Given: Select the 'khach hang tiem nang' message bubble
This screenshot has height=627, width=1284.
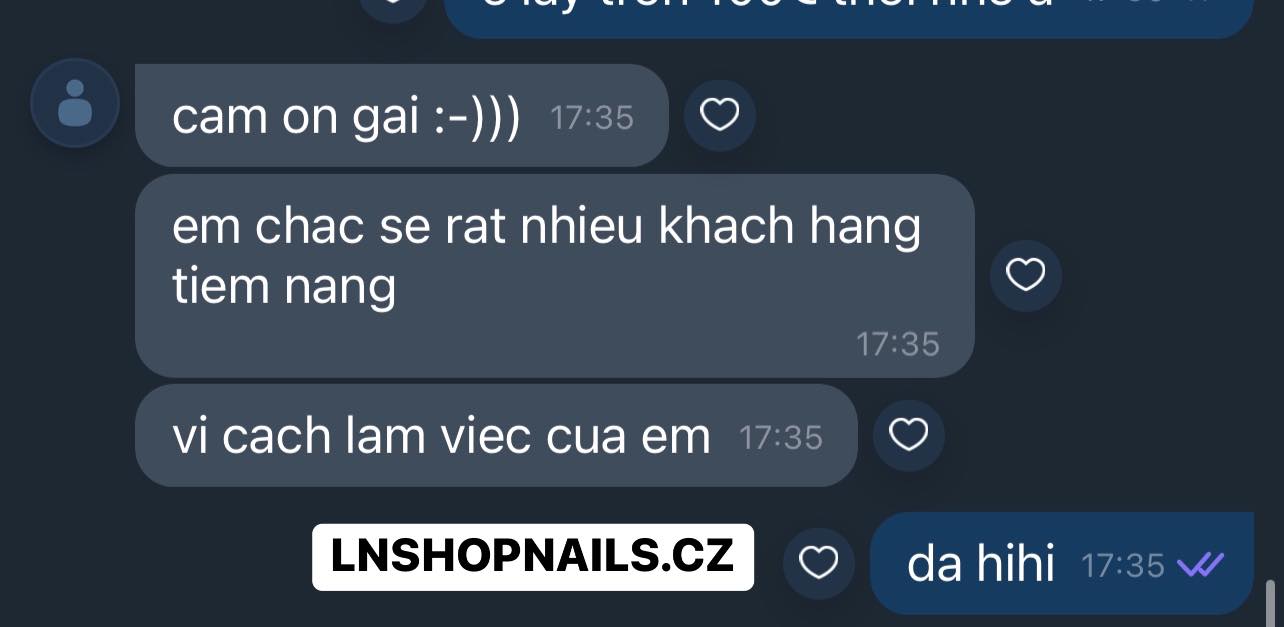Looking at the screenshot, I should [x=554, y=276].
